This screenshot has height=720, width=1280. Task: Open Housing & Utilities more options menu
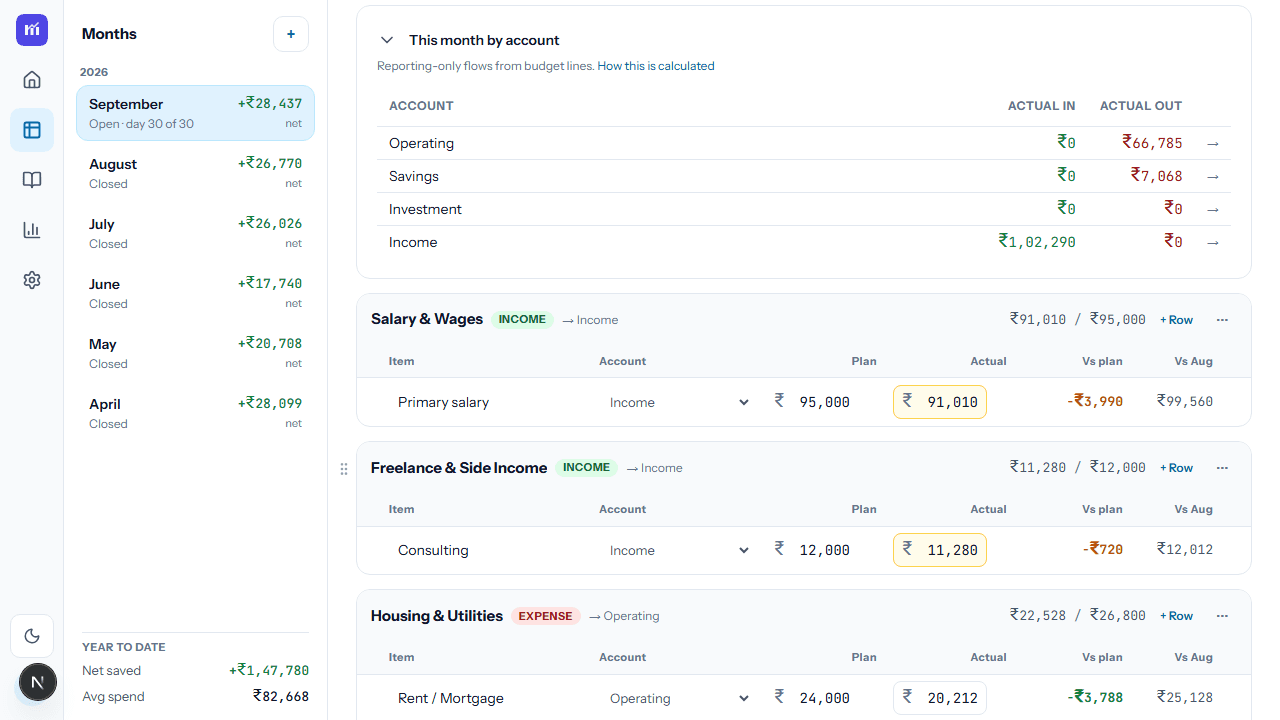coord(1222,616)
